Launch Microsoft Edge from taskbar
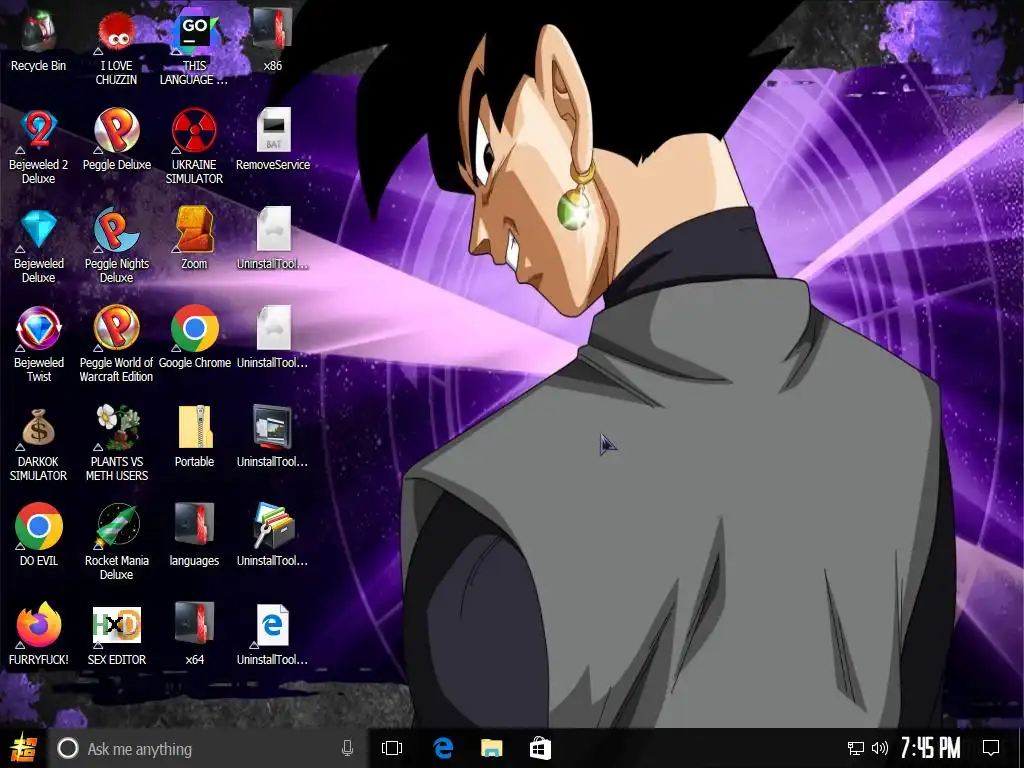Viewport: 1024px width, 768px height. [443, 748]
